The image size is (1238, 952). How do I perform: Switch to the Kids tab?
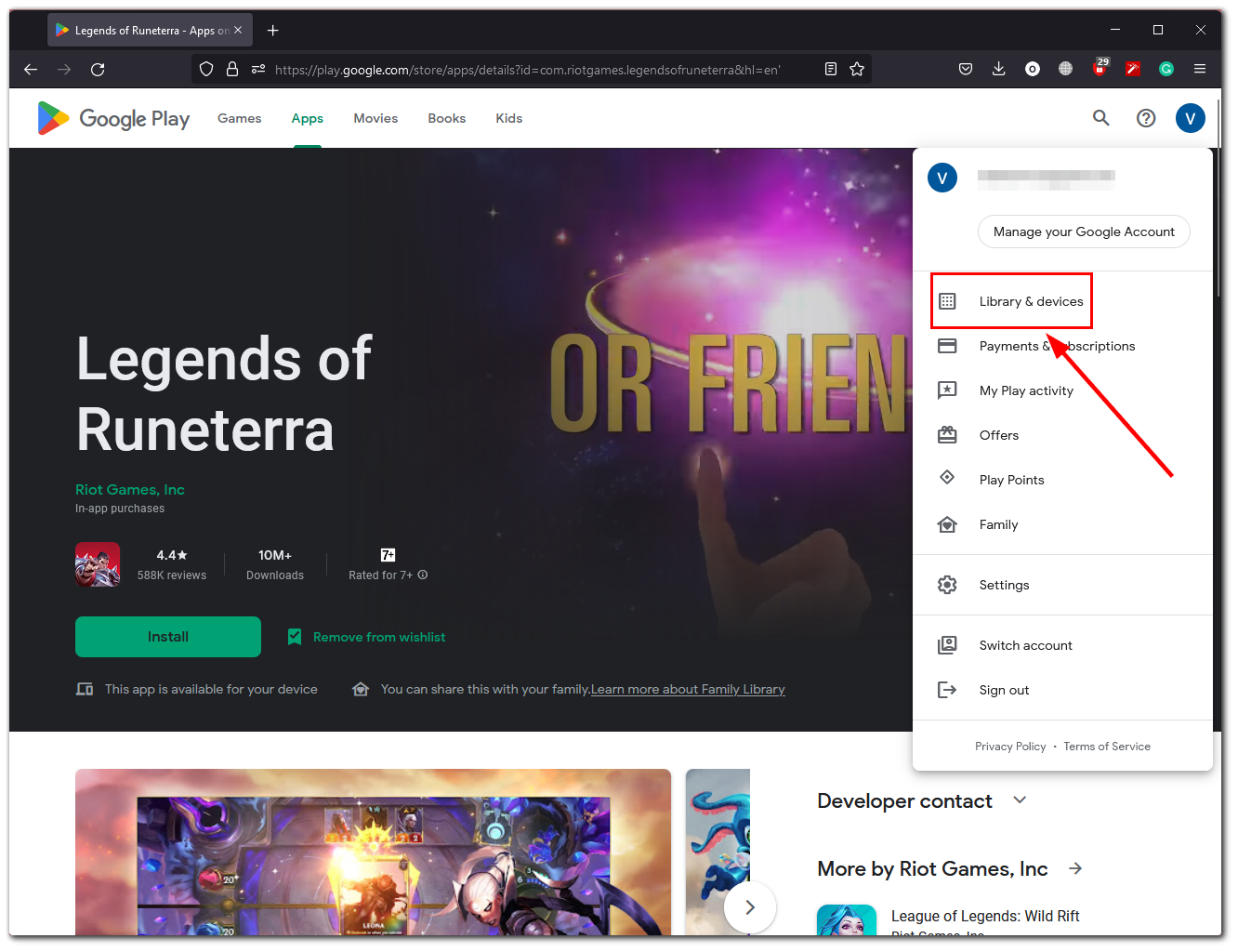click(x=509, y=118)
